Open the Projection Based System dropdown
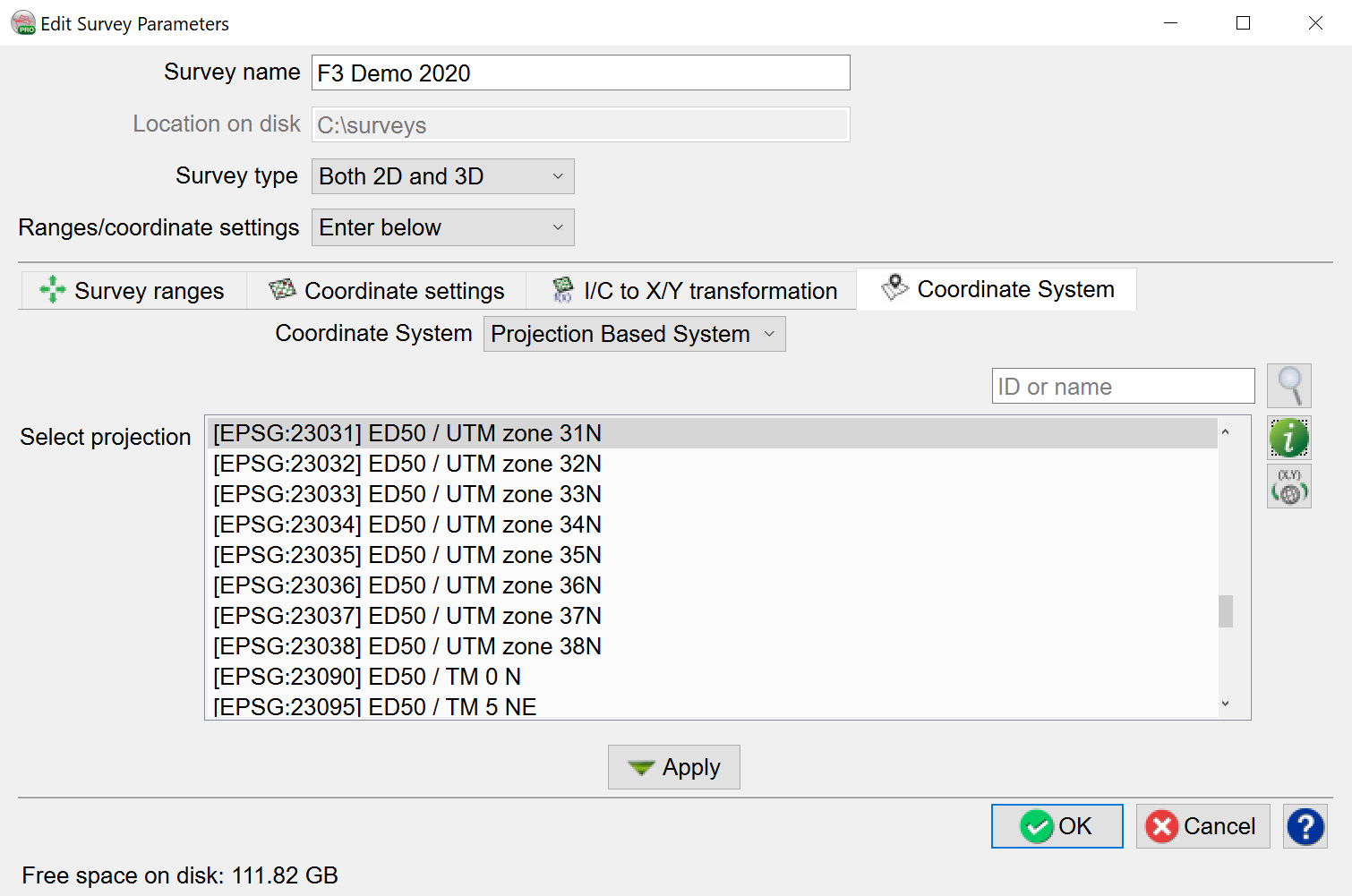 coord(634,334)
